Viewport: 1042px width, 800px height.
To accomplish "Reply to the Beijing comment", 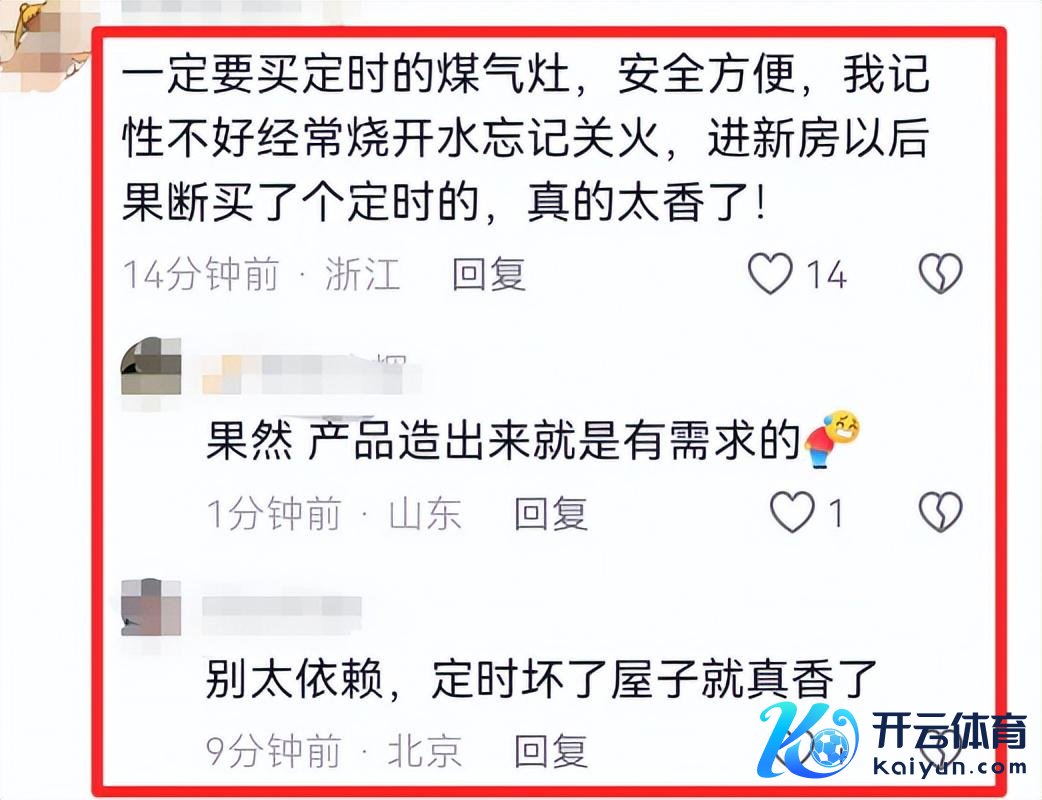I will coord(551,750).
